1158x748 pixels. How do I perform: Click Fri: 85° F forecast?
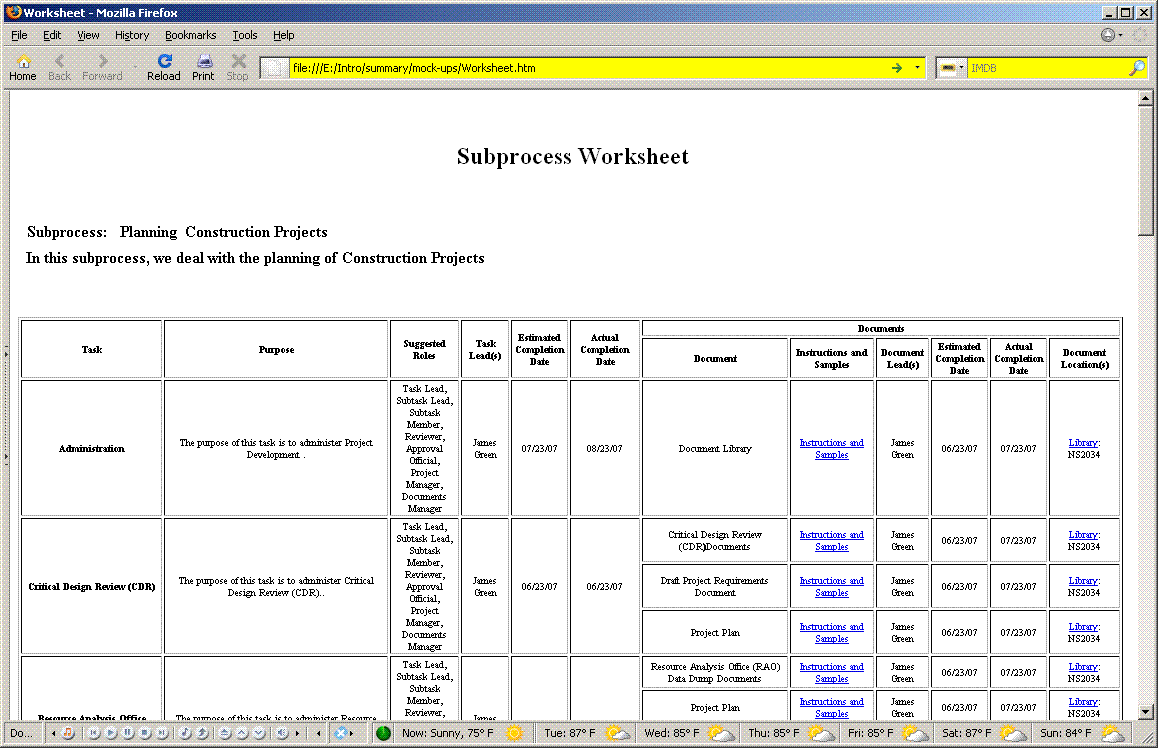[870, 733]
